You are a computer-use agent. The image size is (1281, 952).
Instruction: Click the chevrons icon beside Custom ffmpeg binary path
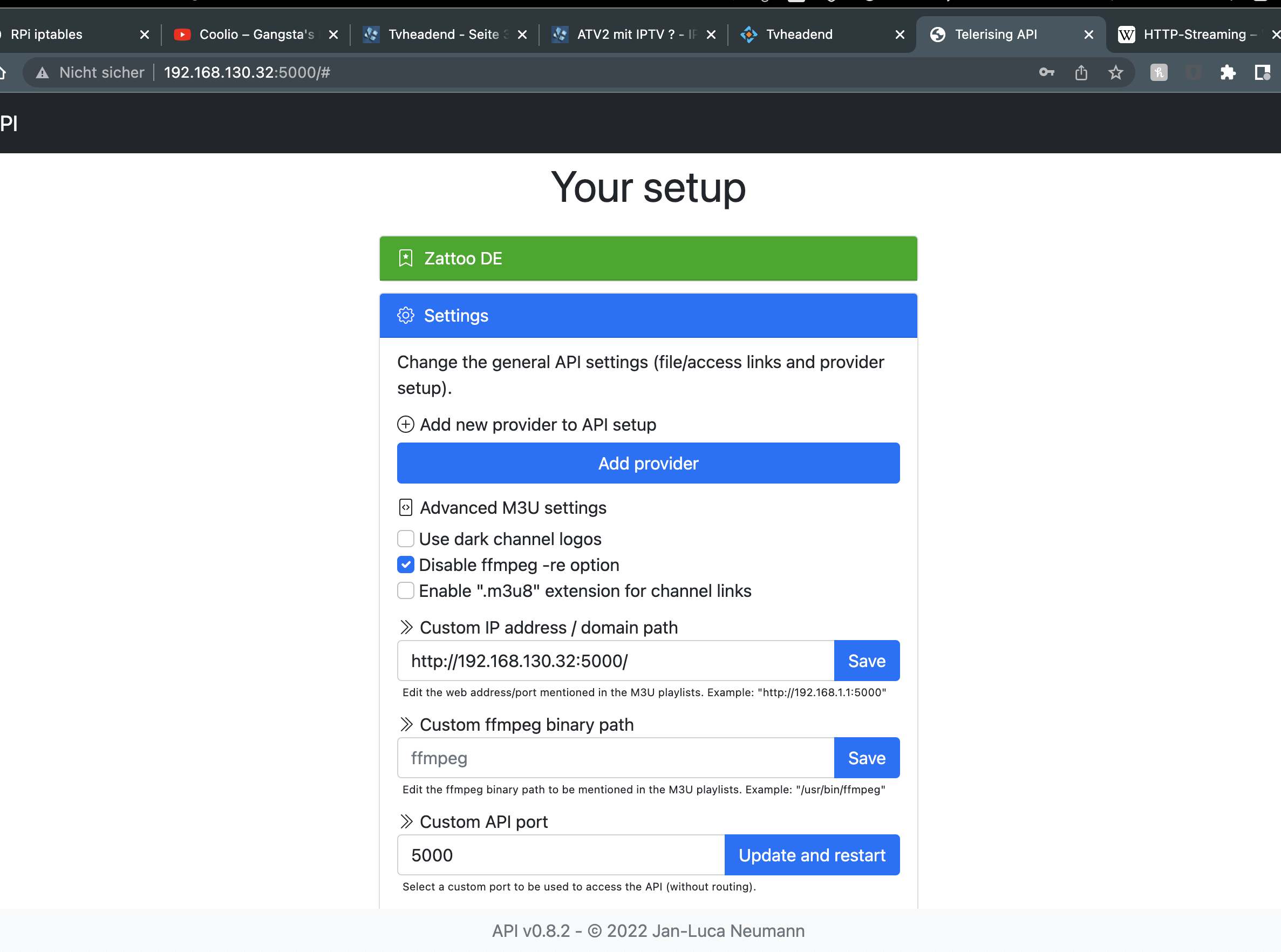407,724
